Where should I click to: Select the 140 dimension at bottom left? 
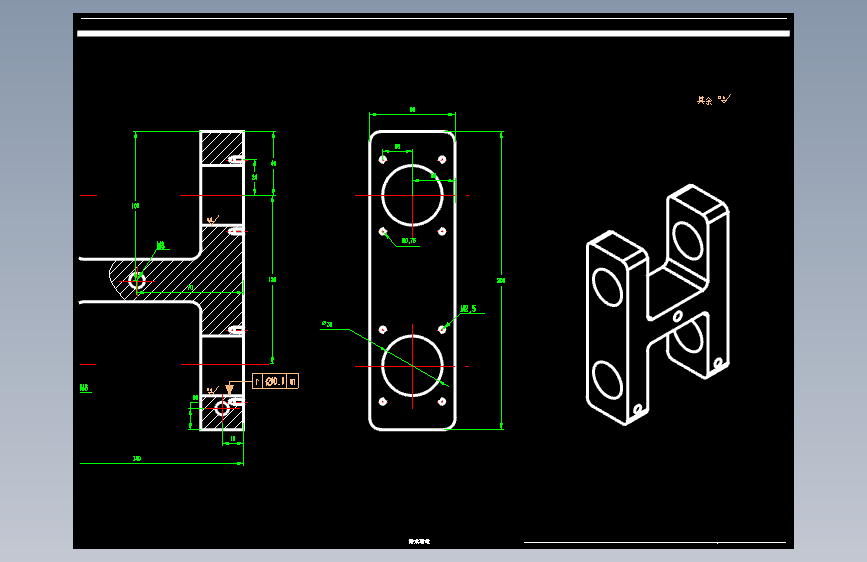[137, 459]
